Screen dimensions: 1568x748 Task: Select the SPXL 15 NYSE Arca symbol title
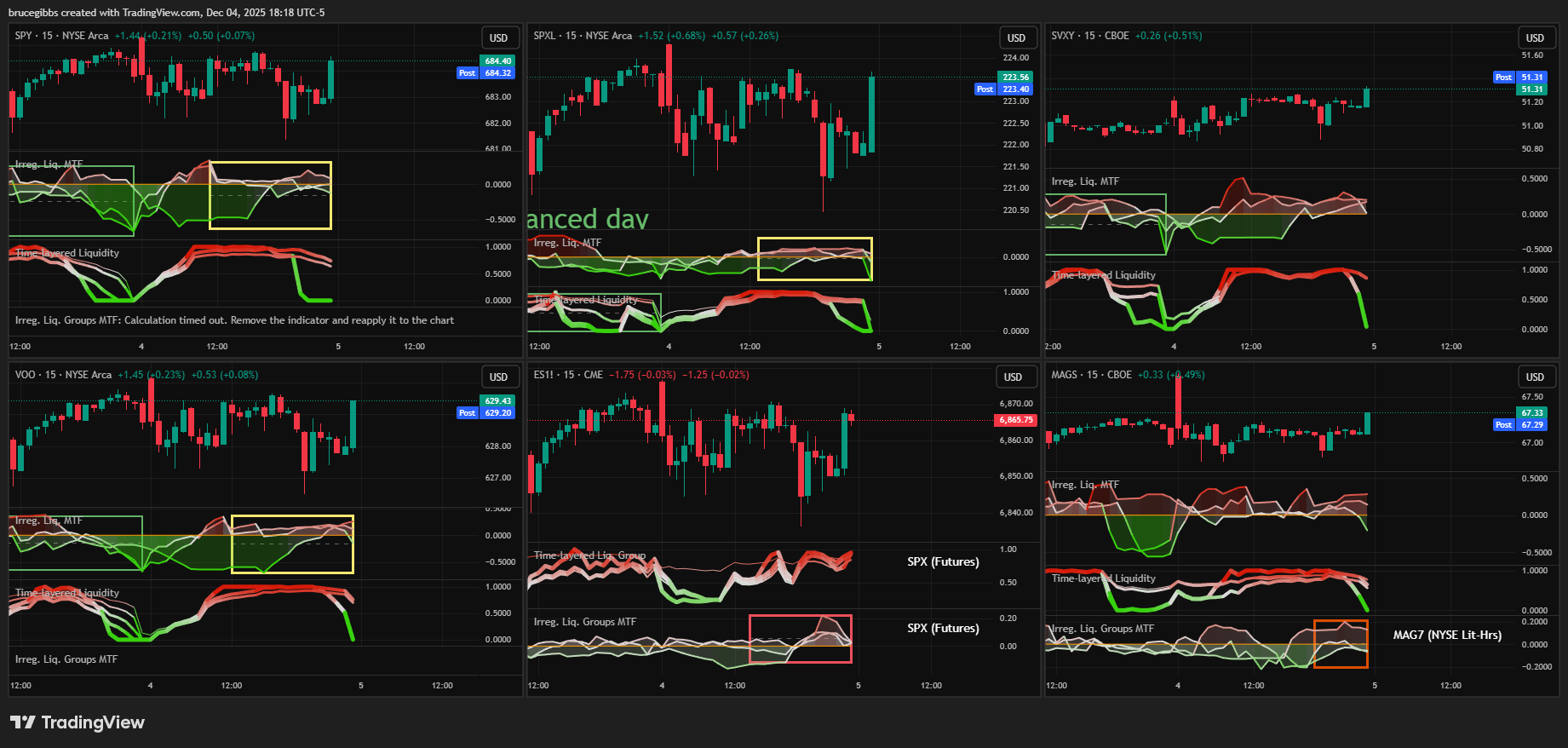coord(583,36)
